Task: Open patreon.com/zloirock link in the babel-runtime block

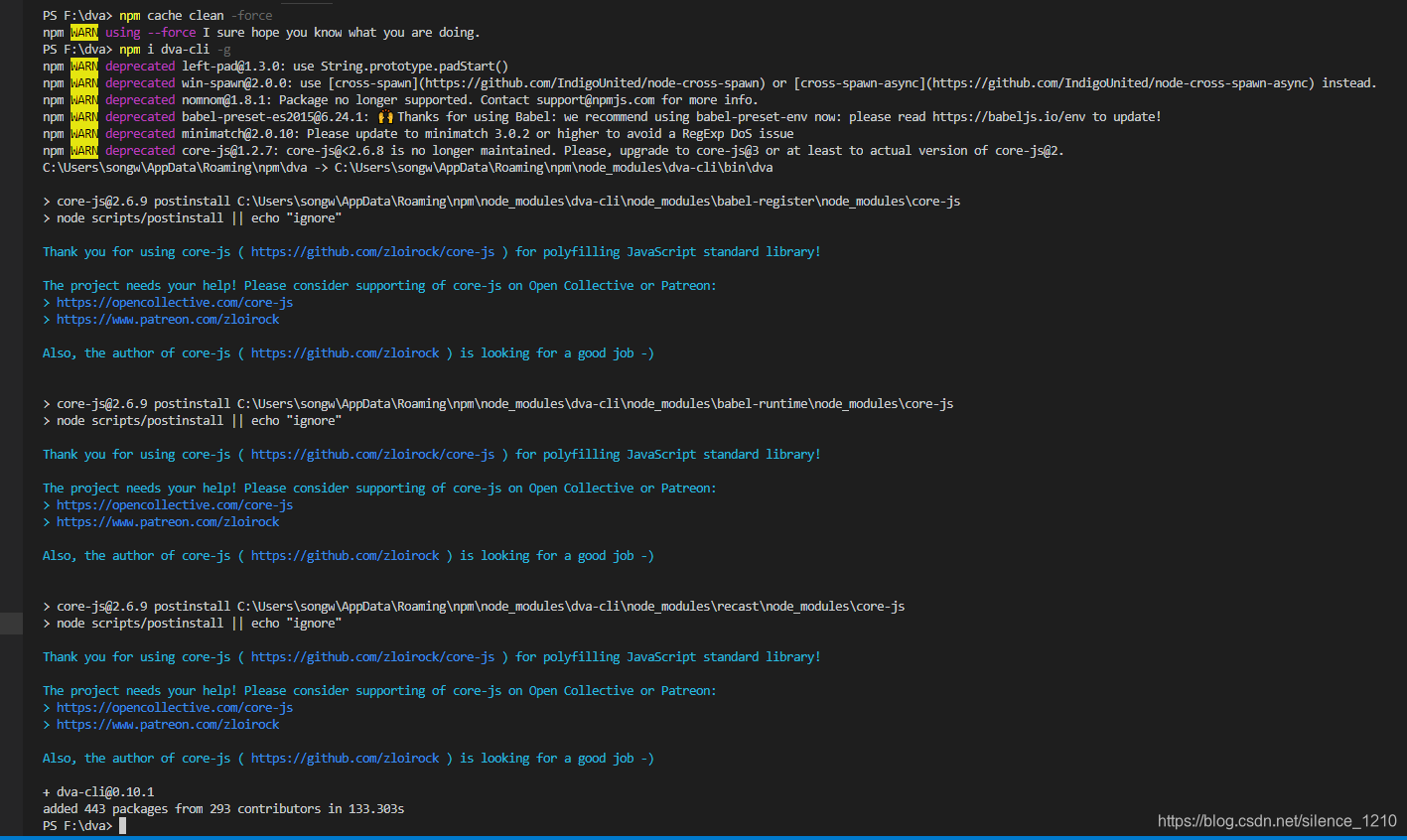Action: tap(168, 522)
